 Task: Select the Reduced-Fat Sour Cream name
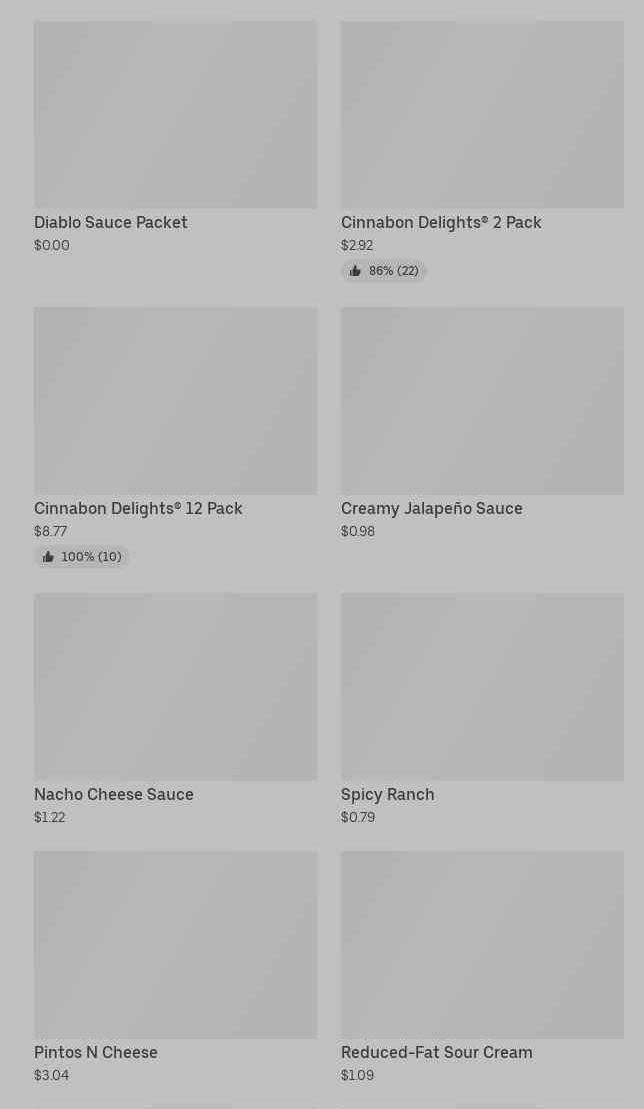point(437,1052)
